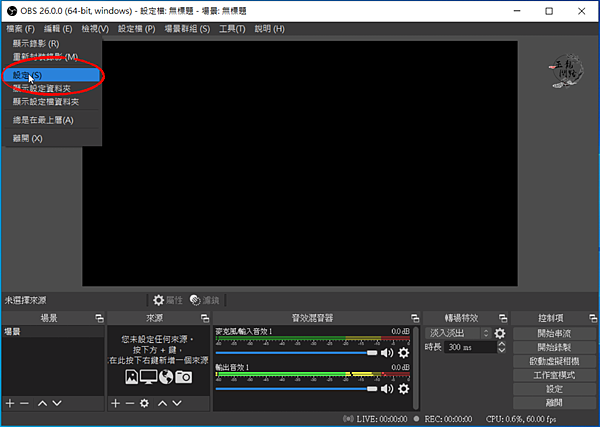The image size is (600, 427).
Task: Pop out the 轉場特效 dock panel
Action: [x=503, y=318]
